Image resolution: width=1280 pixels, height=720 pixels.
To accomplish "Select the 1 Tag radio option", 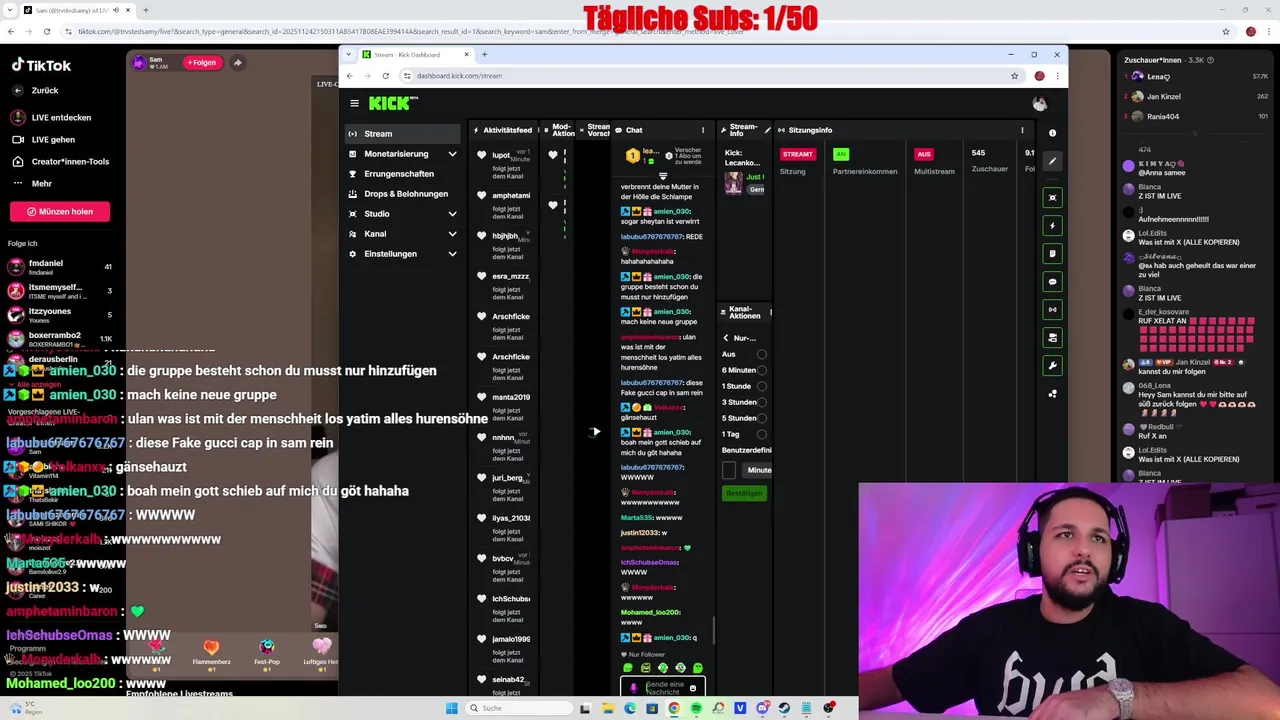I will tap(762, 434).
